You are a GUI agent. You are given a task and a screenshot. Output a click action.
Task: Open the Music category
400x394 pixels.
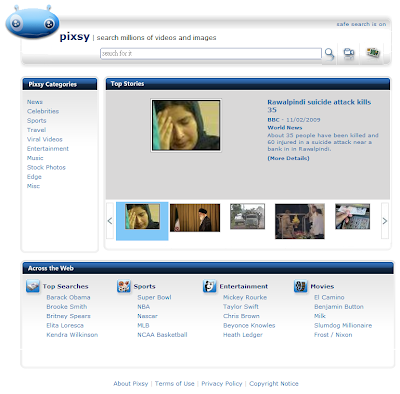35,158
